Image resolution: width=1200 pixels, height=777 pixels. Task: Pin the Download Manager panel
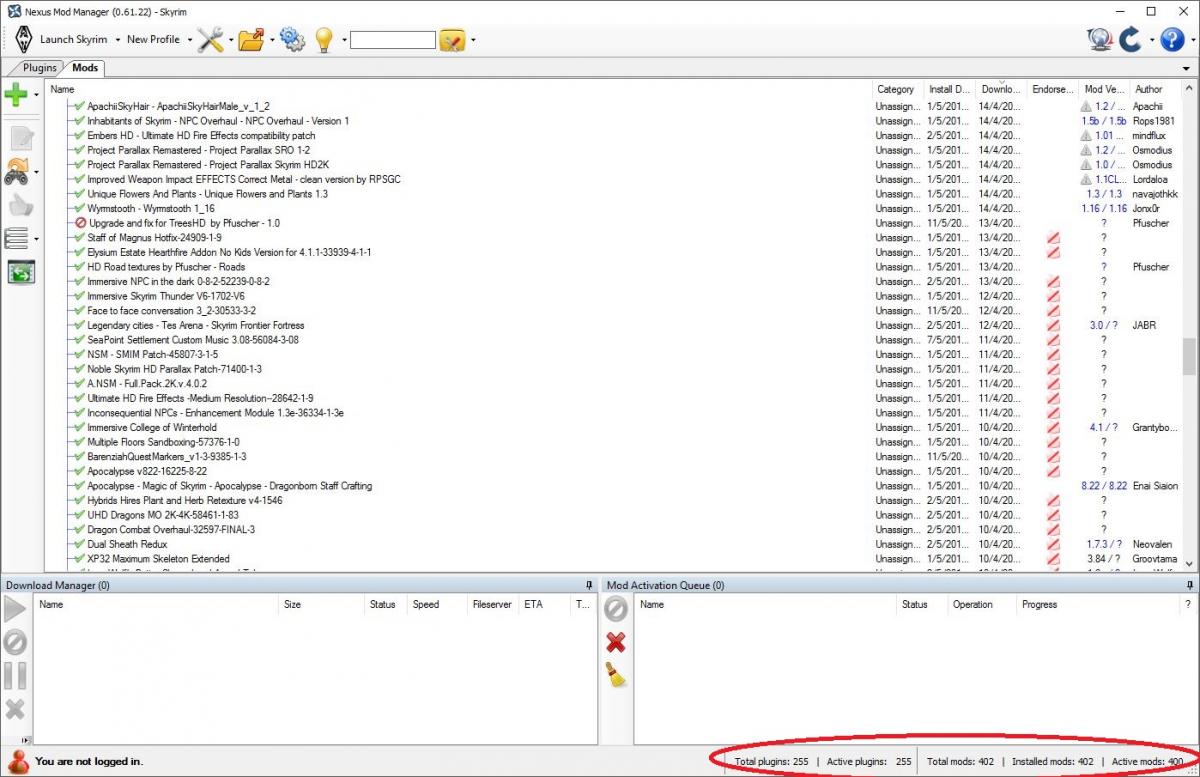(589, 585)
